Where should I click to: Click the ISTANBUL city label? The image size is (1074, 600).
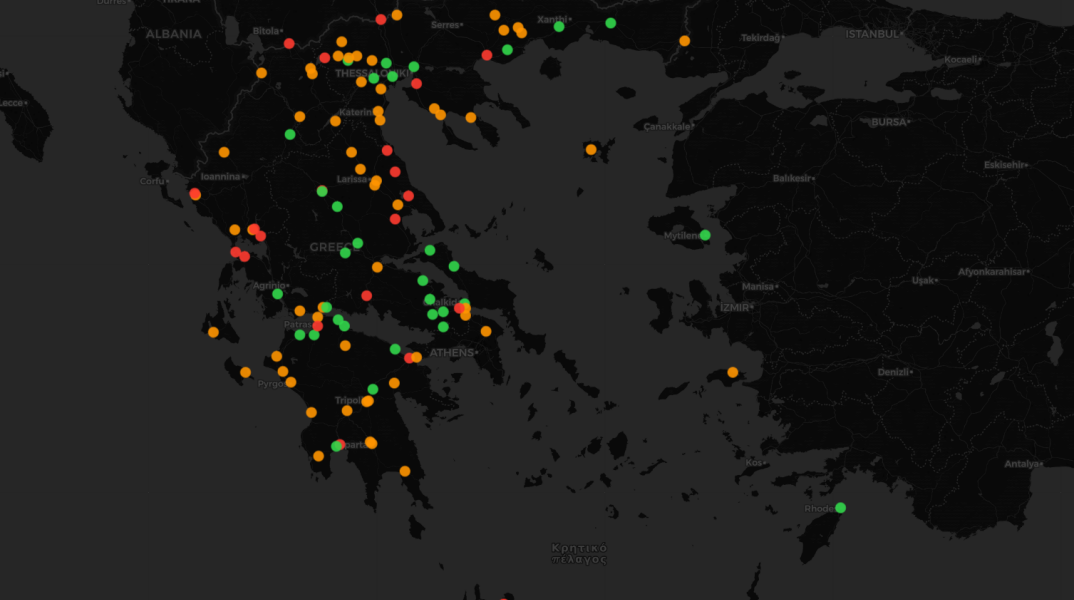872,34
